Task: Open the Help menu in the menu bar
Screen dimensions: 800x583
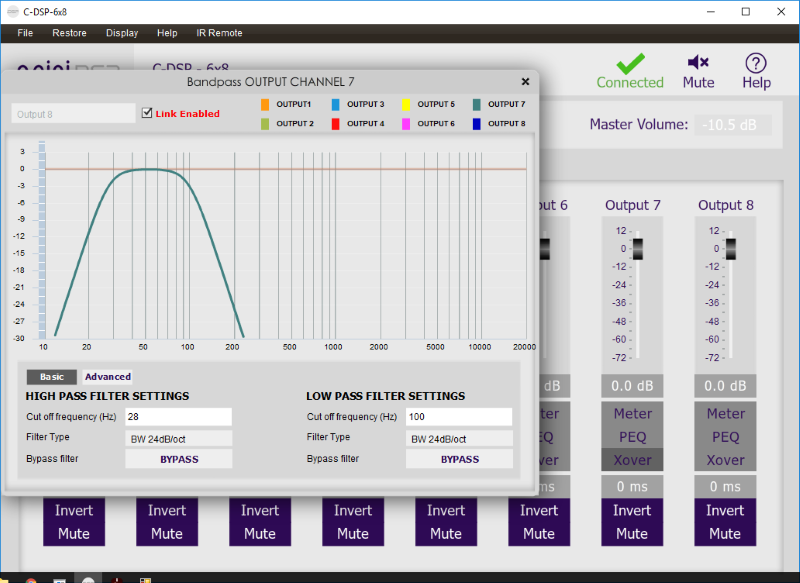Action: click(167, 33)
